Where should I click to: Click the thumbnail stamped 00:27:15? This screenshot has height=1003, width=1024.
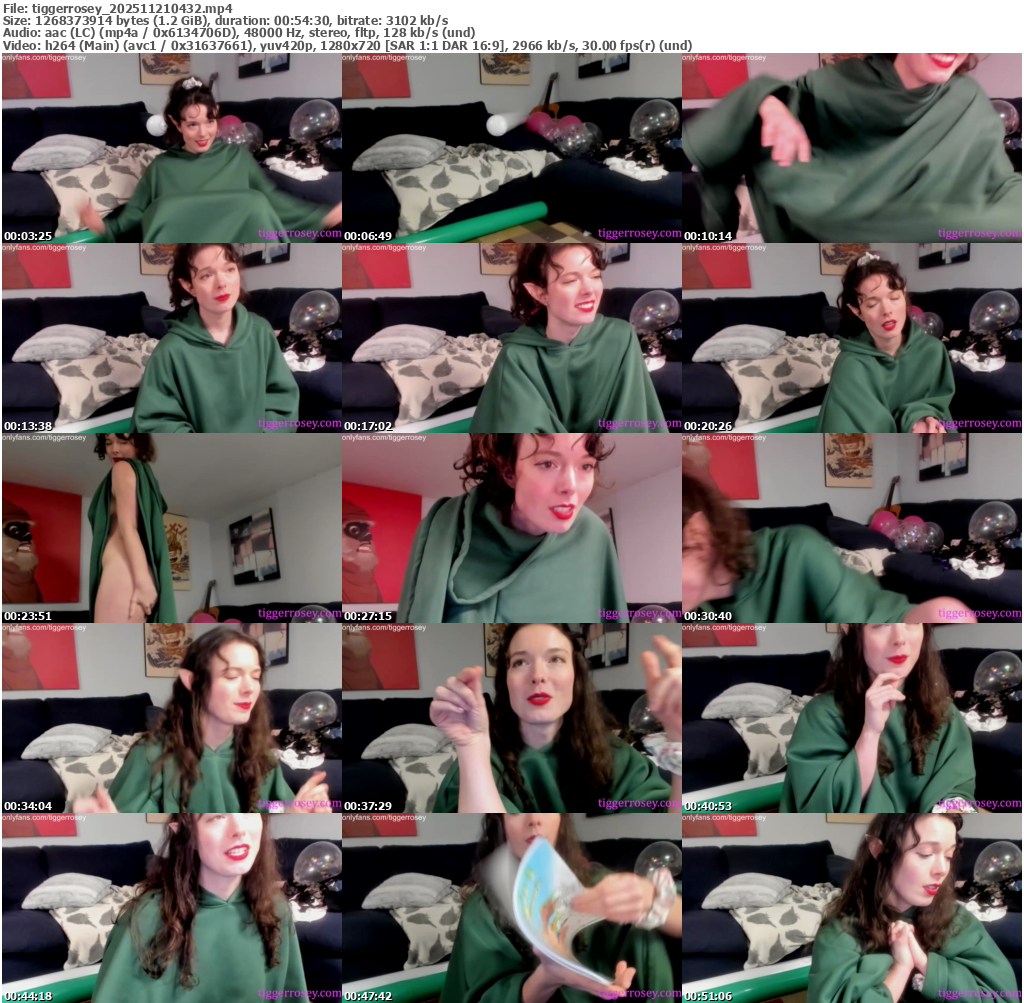pos(512,528)
